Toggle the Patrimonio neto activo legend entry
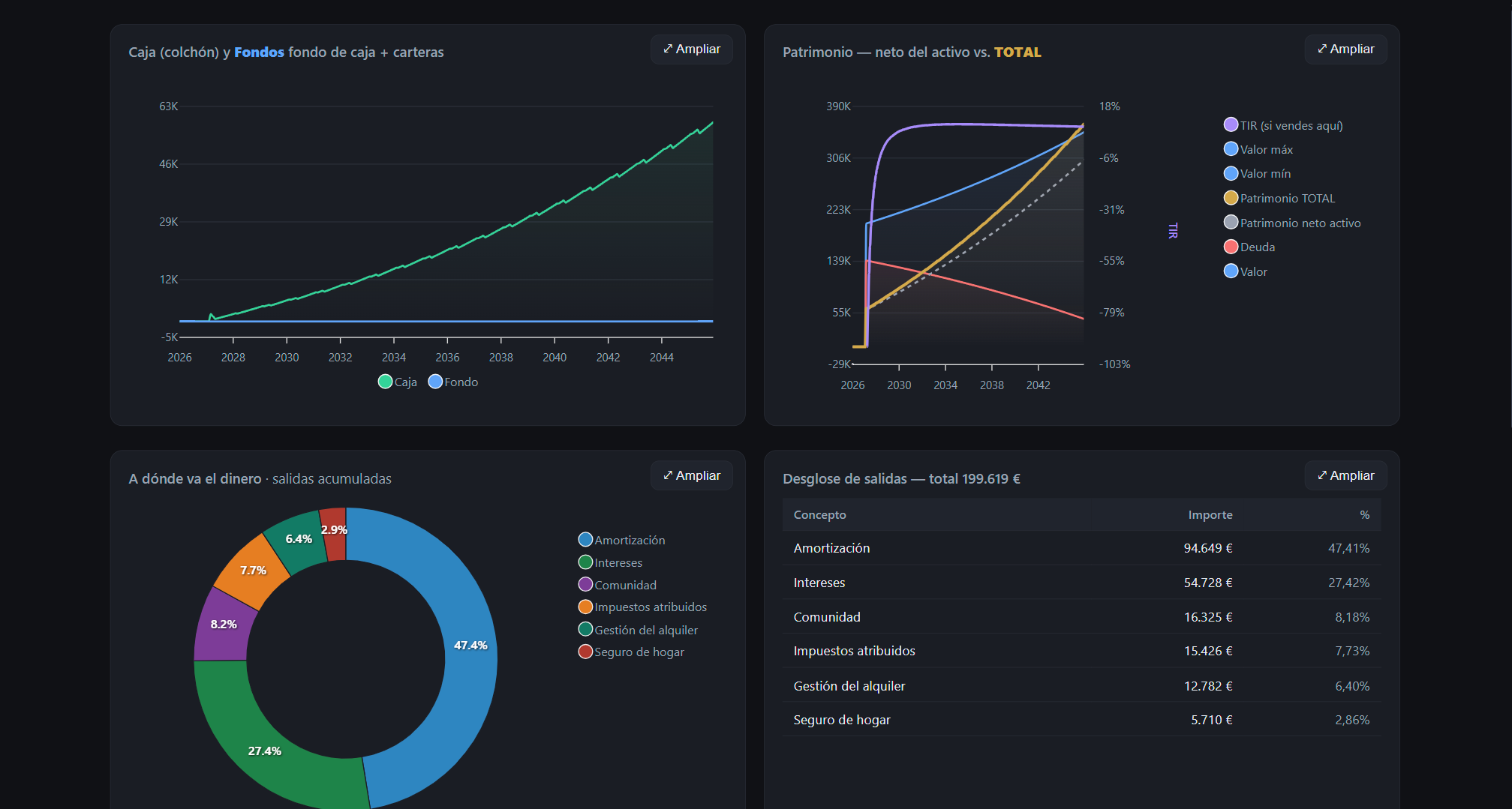Screen dimensions: 1512x809 [x=1292, y=223]
